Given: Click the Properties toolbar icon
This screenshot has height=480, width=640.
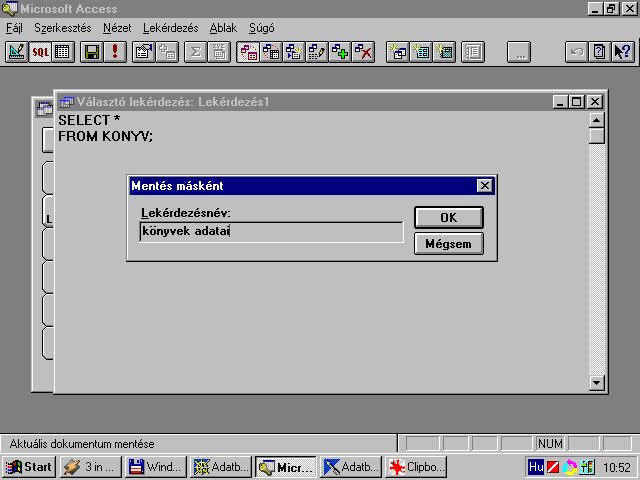Looking at the screenshot, I should point(144,52).
